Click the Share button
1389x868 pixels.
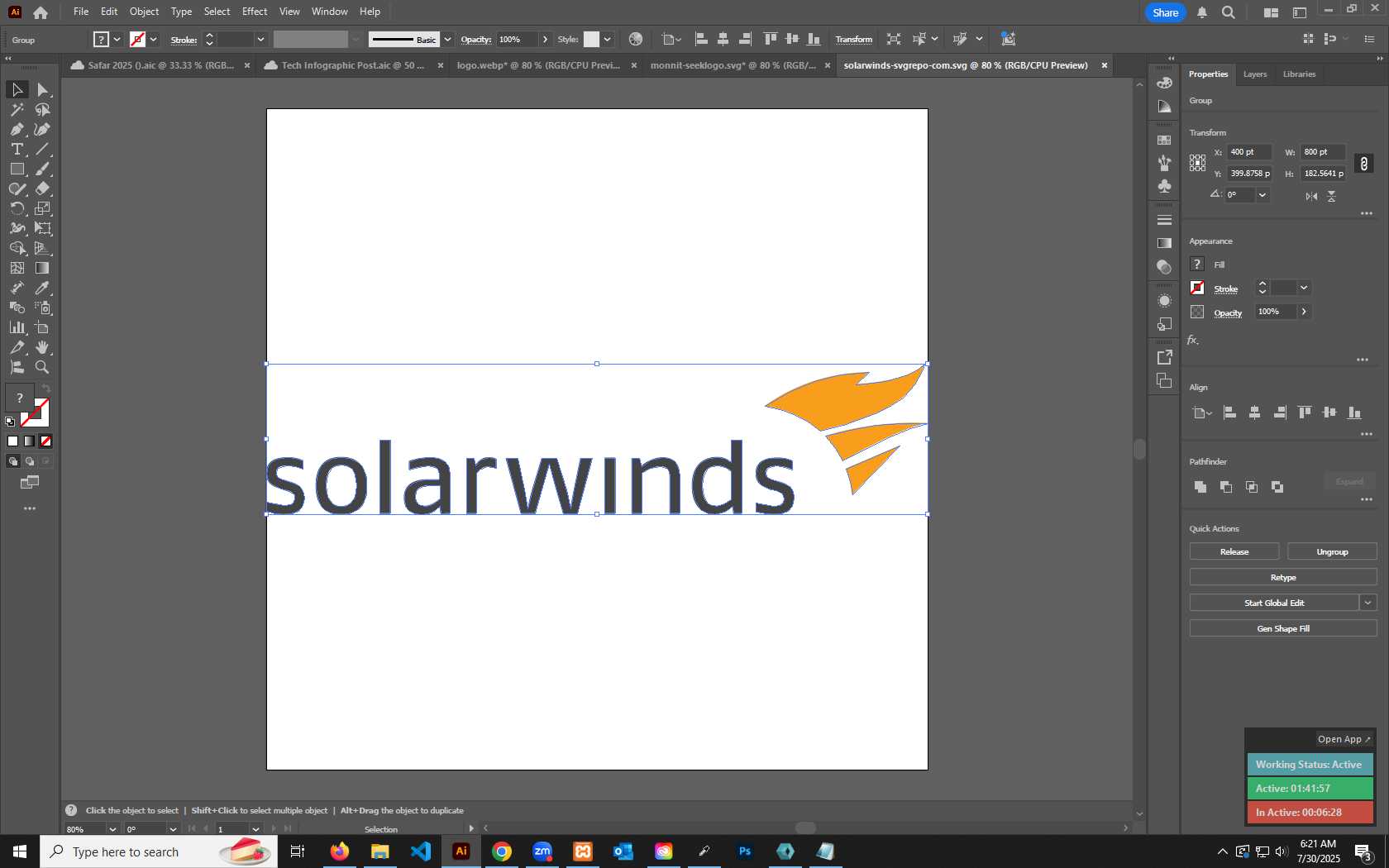tap(1165, 12)
